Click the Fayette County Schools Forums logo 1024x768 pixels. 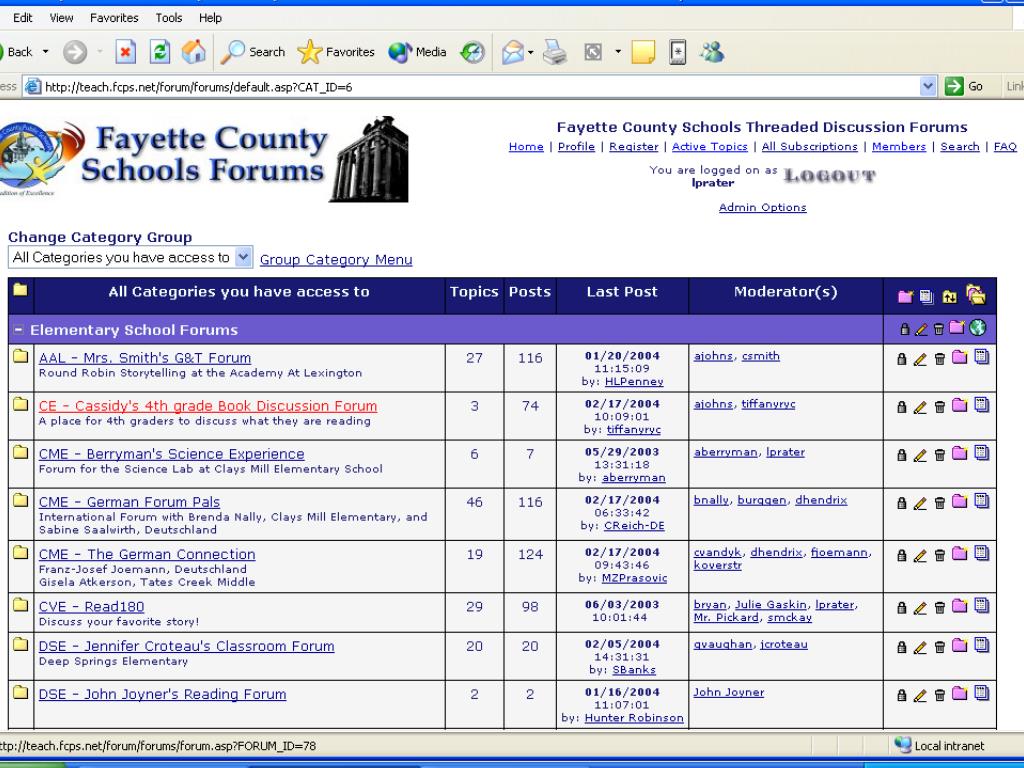click(x=204, y=159)
